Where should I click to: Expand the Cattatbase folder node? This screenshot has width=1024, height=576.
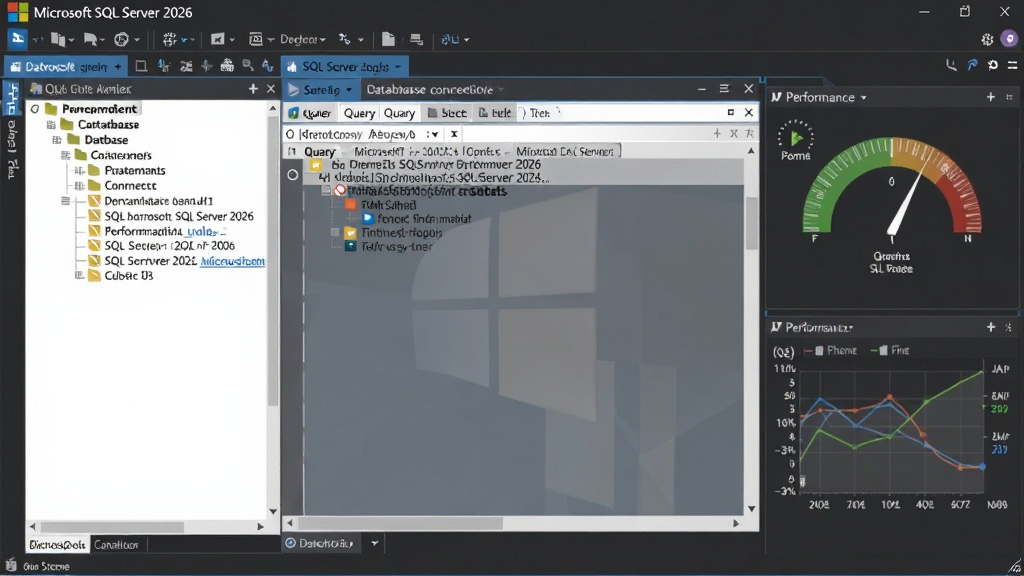point(51,125)
